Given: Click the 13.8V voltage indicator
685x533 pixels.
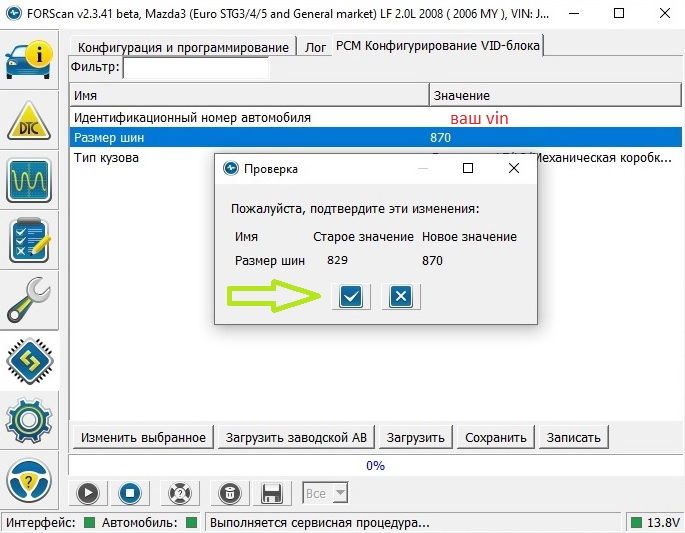Looking at the screenshot, I should pyautogui.click(x=656, y=523).
